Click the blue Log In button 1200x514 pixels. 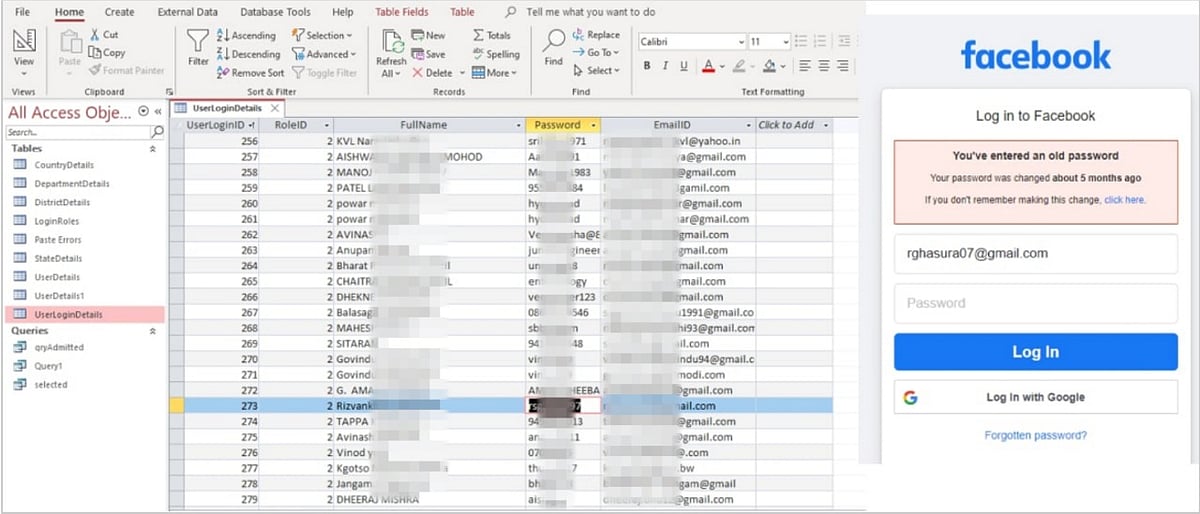[1035, 352]
